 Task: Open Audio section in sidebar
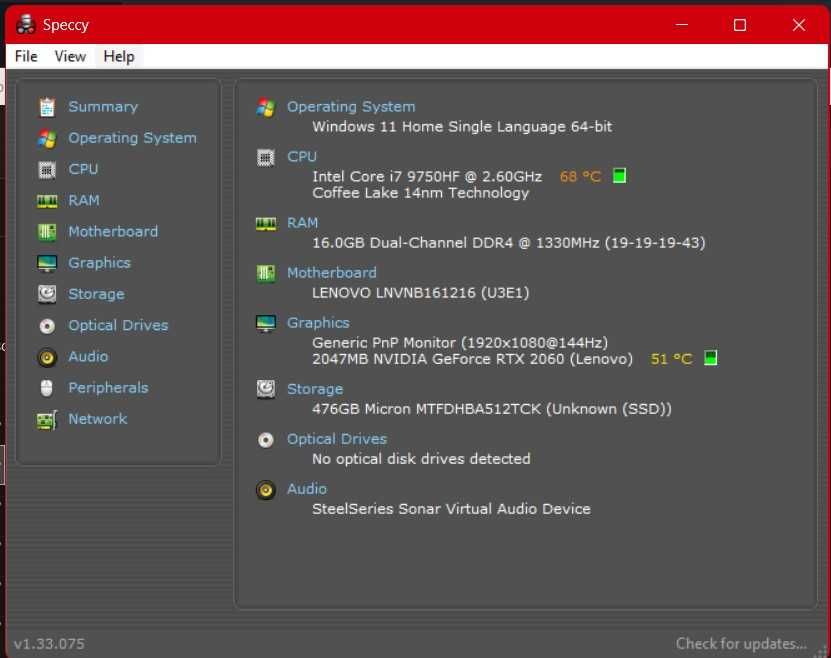point(88,357)
